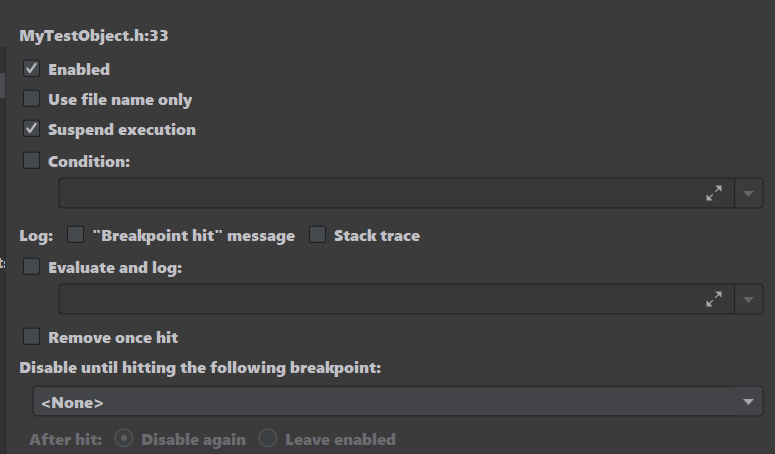
Task: Click the Disable until hitting the following breakpoint label
Action: pos(200,368)
